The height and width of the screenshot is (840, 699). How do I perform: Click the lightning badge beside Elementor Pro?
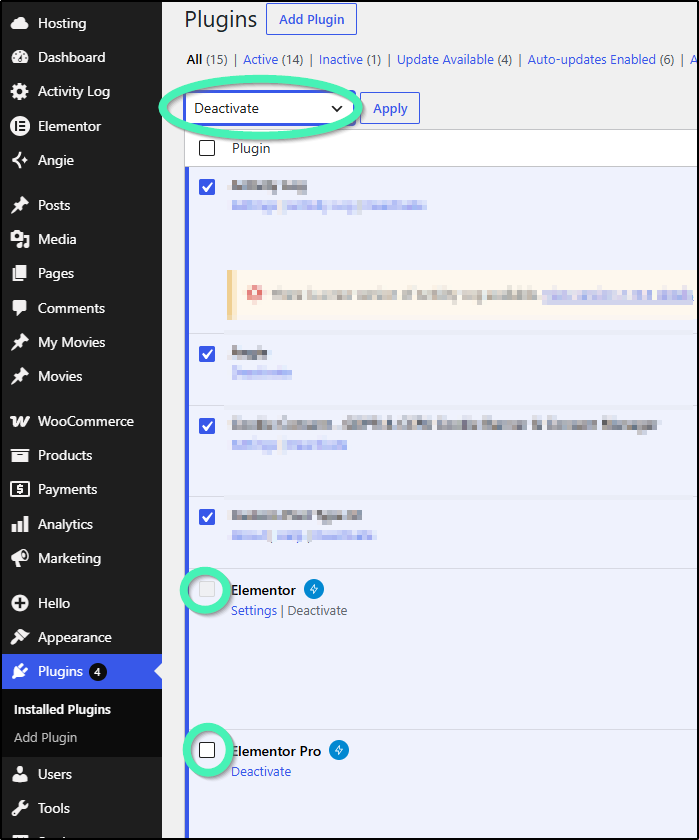pyautogui.click(x=339, y=750)
